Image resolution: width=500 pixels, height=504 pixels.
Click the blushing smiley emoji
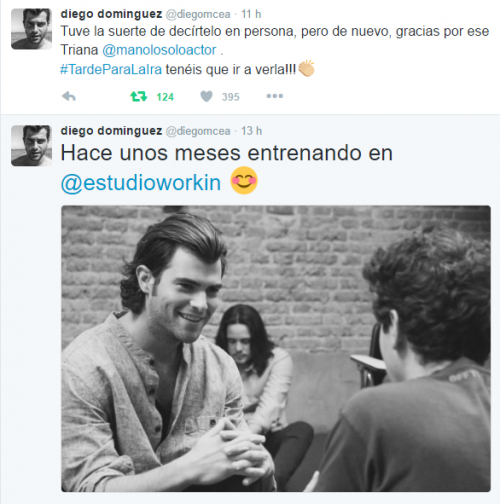[x=244, y=180]
